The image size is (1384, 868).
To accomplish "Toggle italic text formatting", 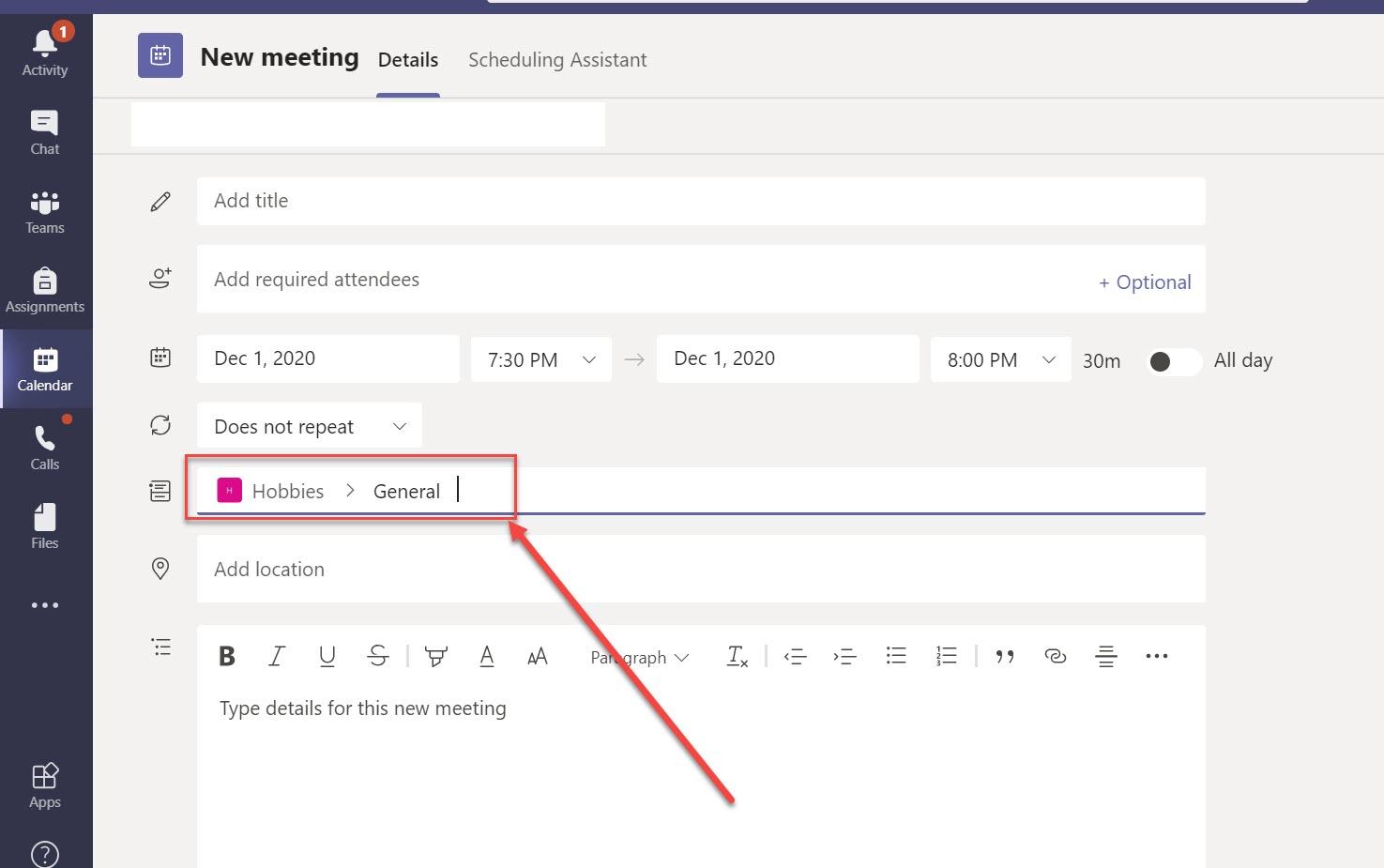I will click(276, 656).
